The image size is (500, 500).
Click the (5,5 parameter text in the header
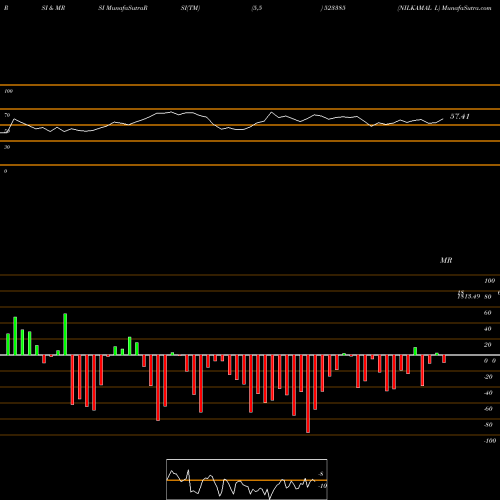257,8
